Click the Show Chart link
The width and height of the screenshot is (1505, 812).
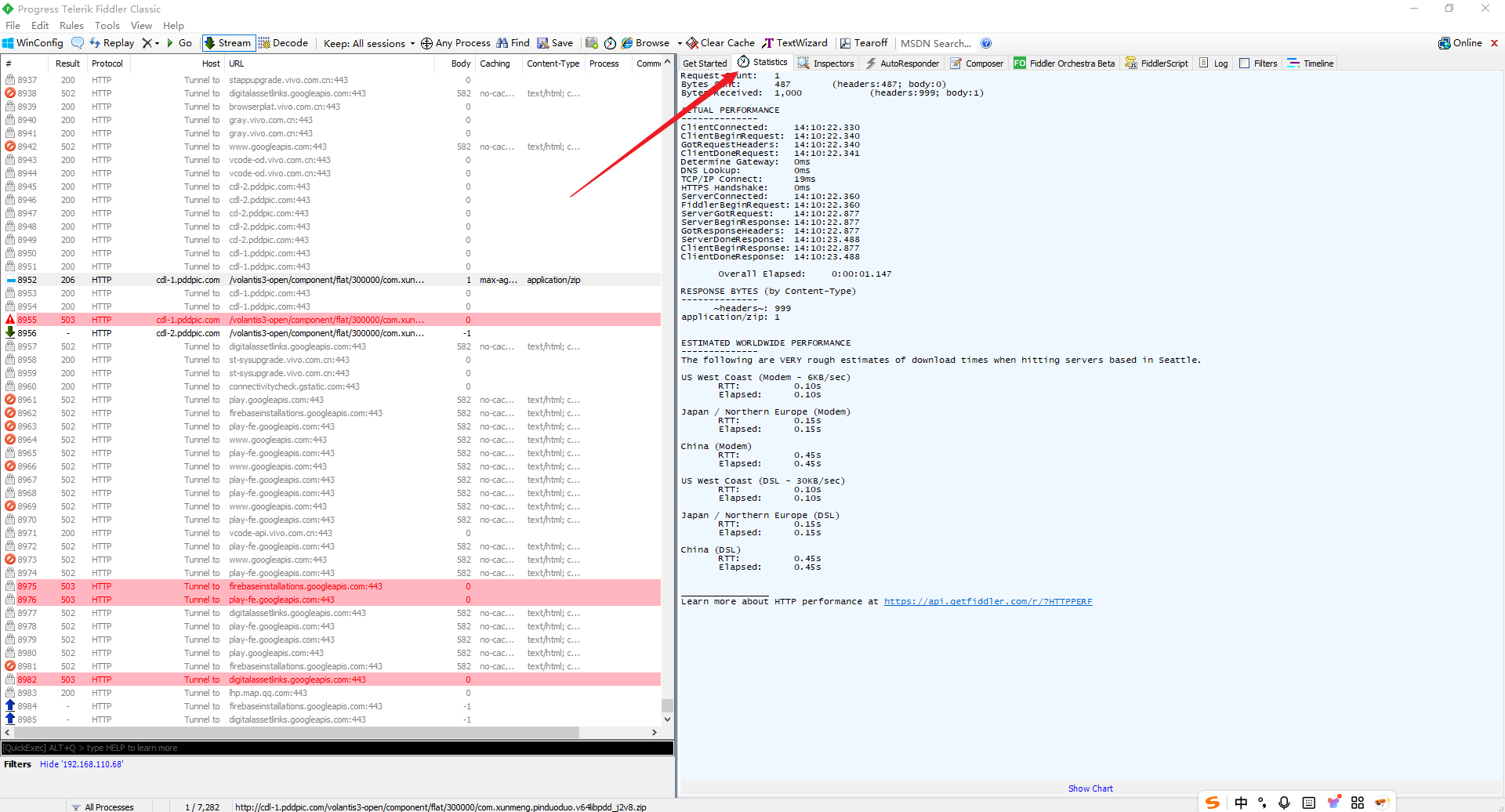click(x=1090, y=788)
